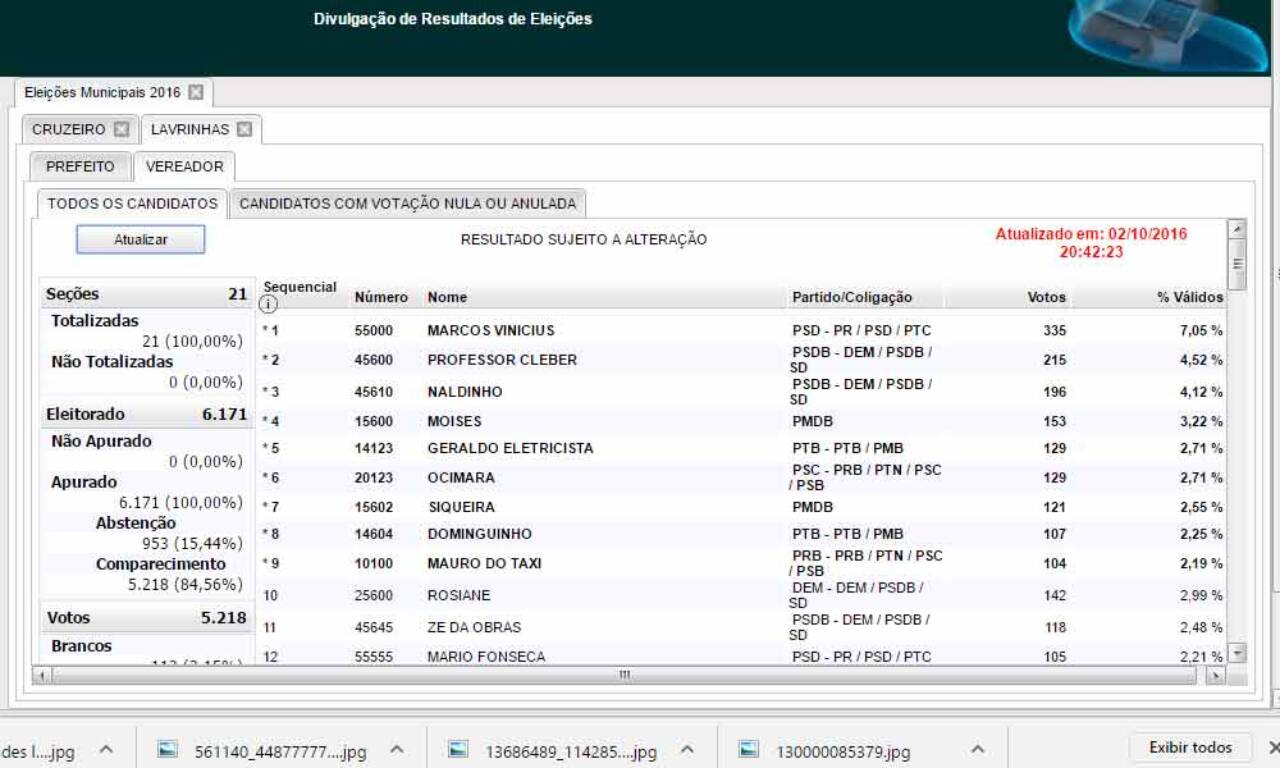Screen dimensions: 1280x768
Task: Open the 13686489_114285 jpg download file icon
Action: tap(459, 751)
